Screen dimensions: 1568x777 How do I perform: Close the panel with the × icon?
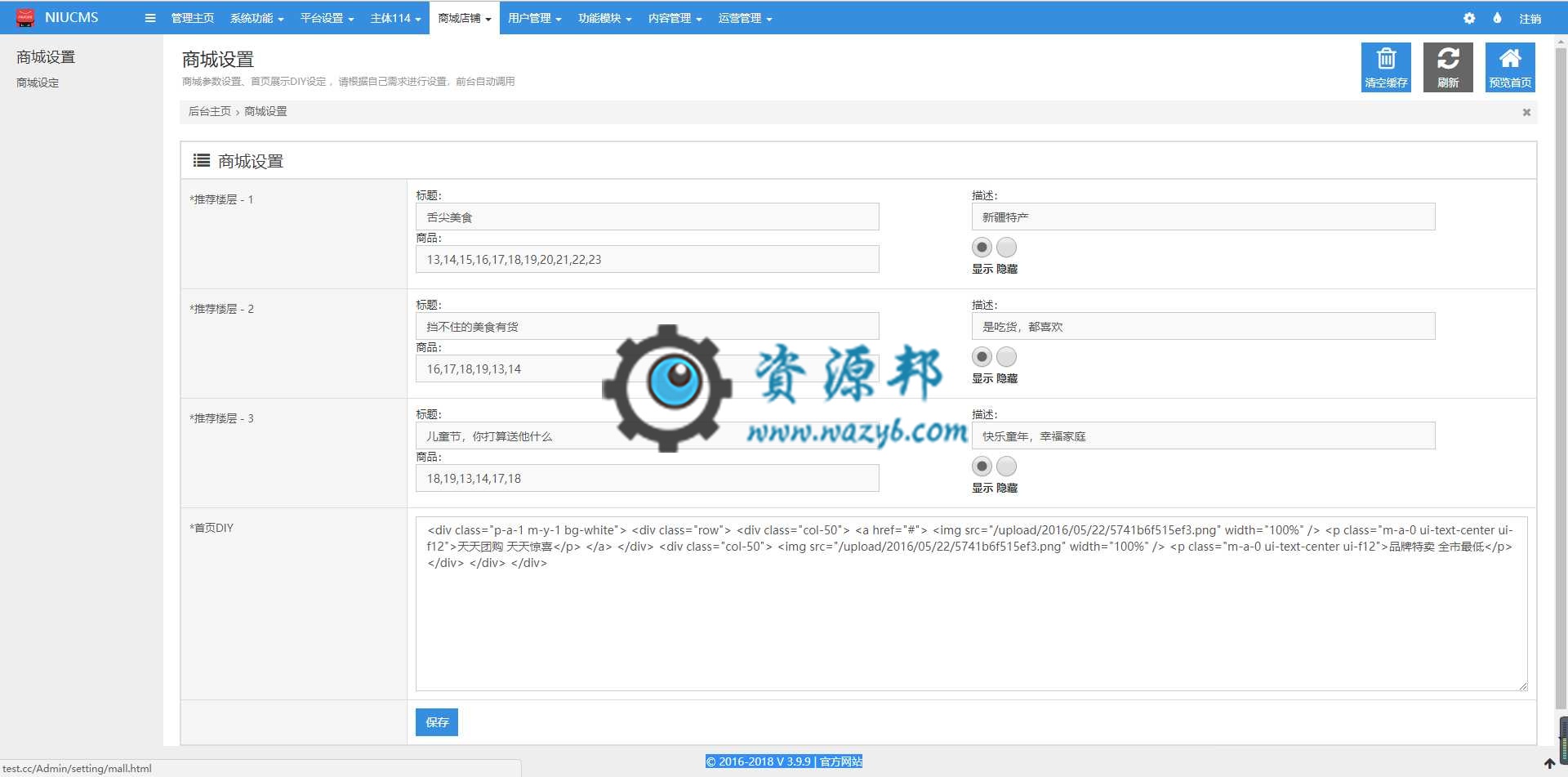pos(1526,112)
